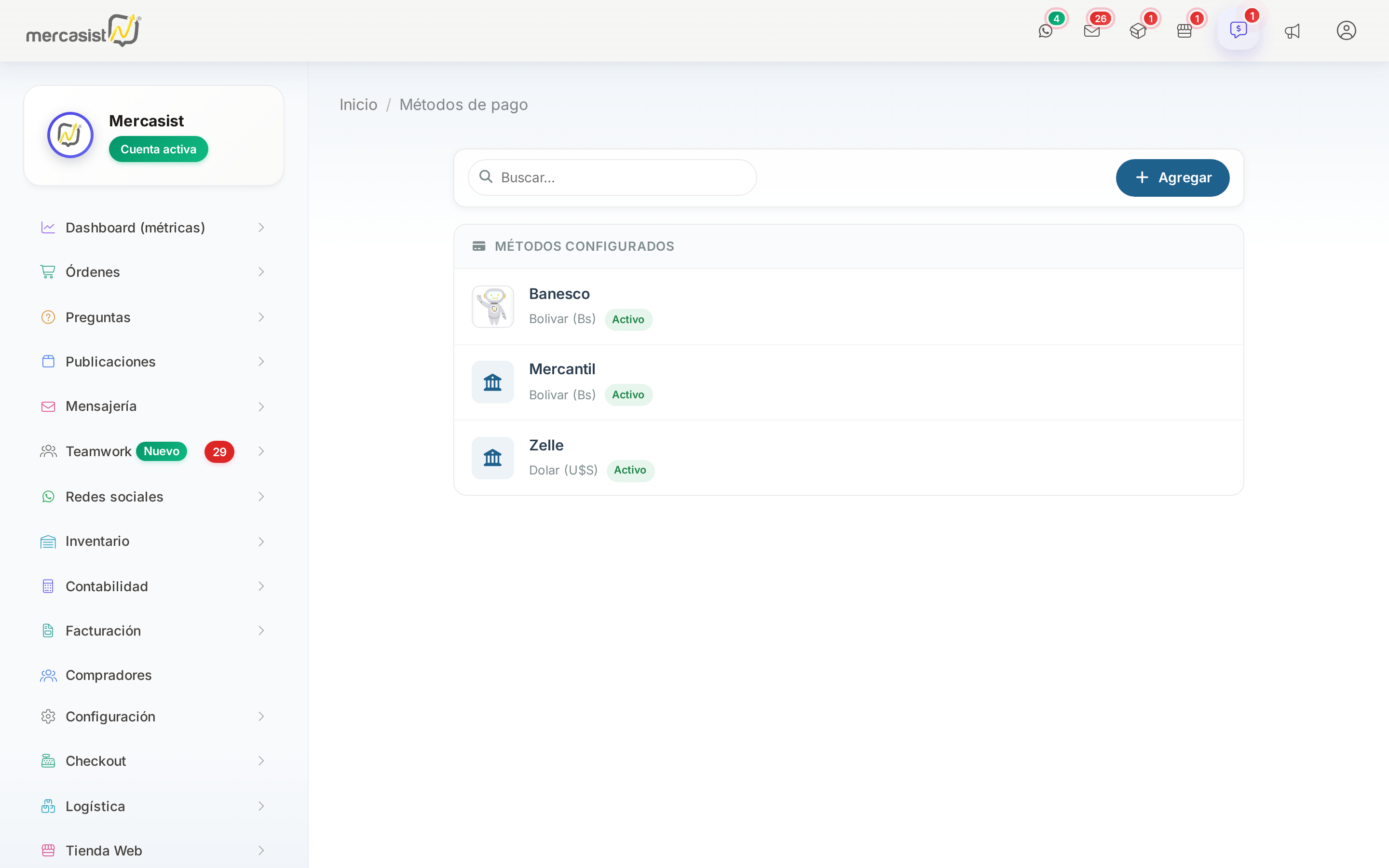
Task: Open the Checkout menu item
Action: click(154, 761)
